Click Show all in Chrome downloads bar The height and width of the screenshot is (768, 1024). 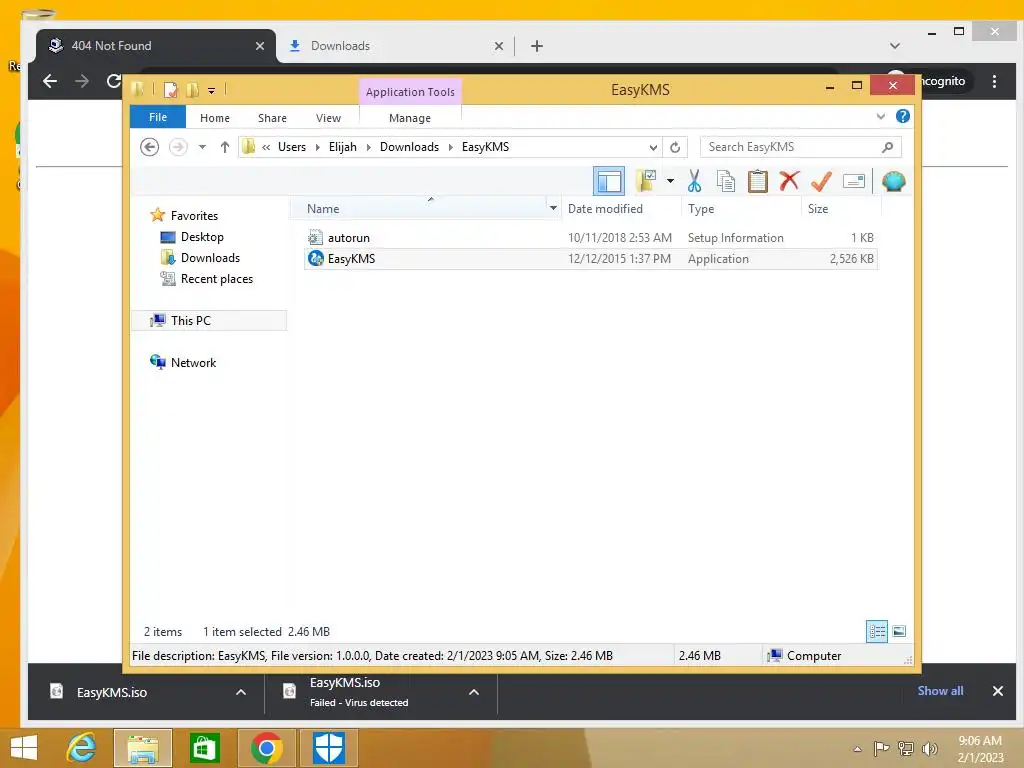[x=940, y=691]
